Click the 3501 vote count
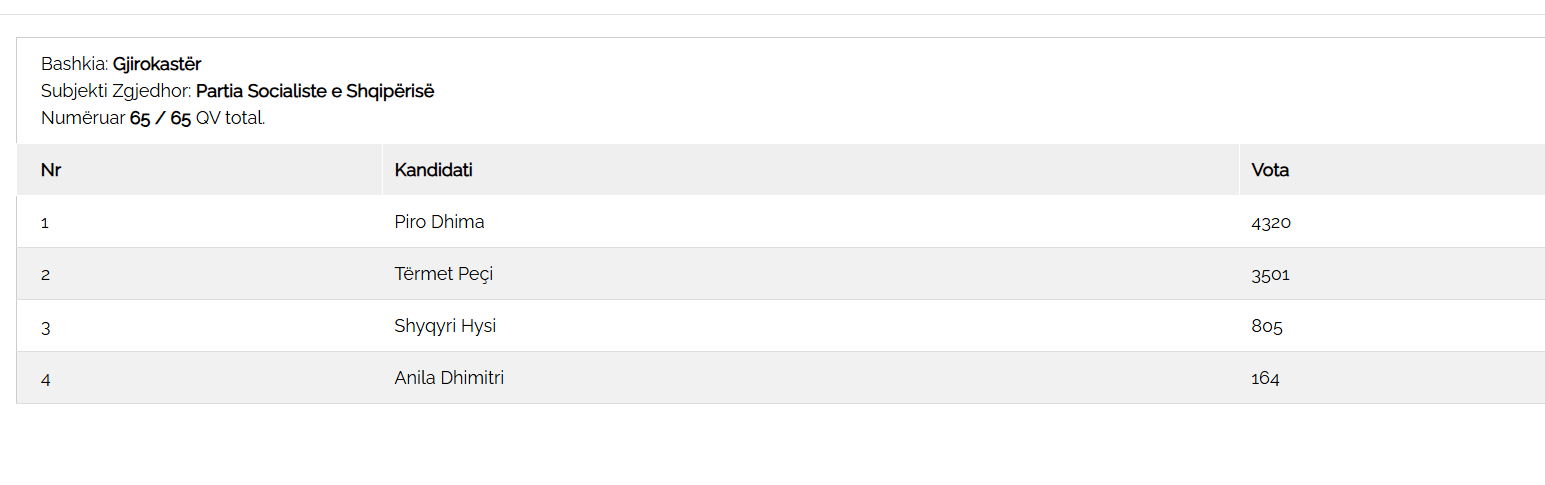The image size is (1545, 485). 1270,274
